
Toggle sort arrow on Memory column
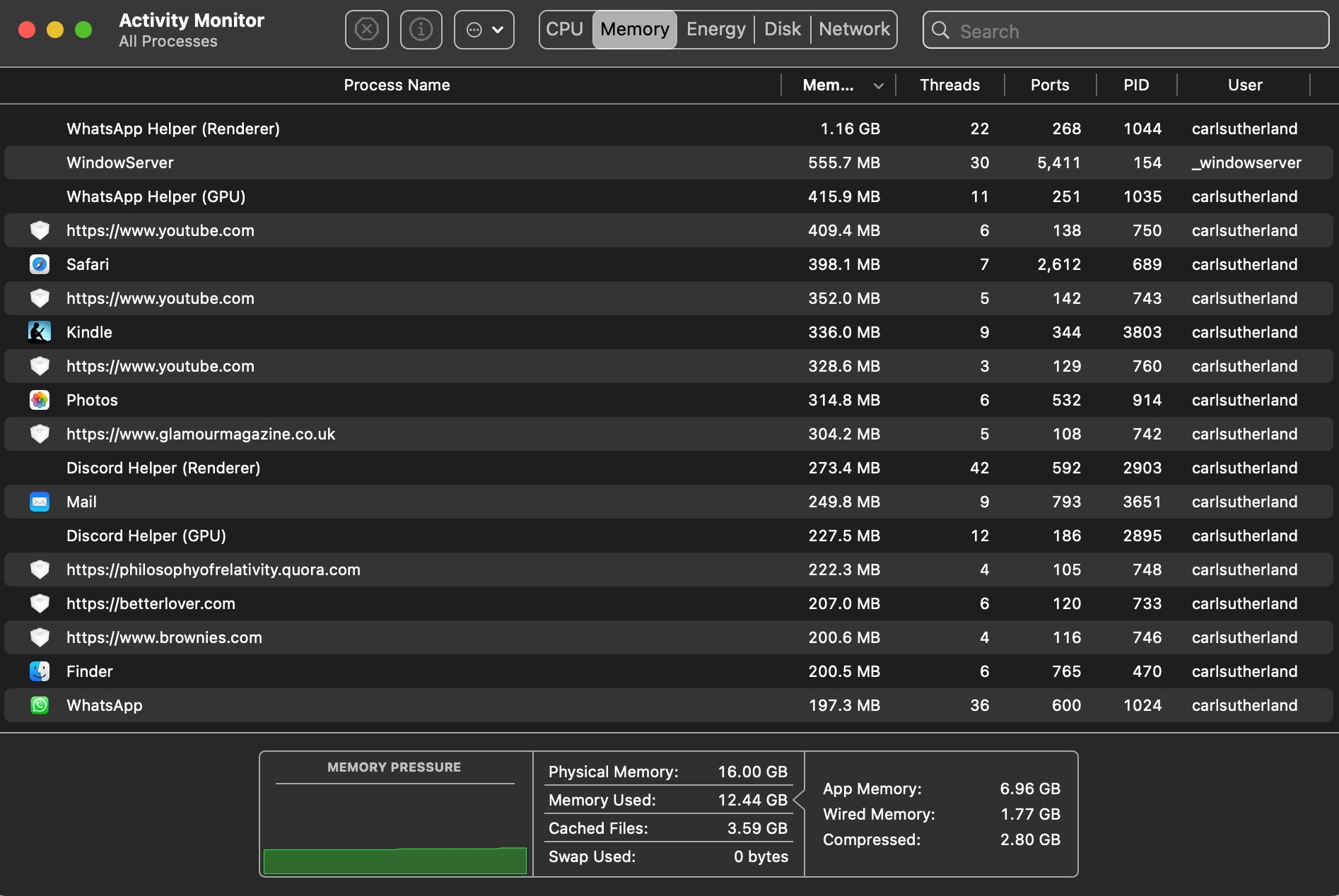pos(879,86)
